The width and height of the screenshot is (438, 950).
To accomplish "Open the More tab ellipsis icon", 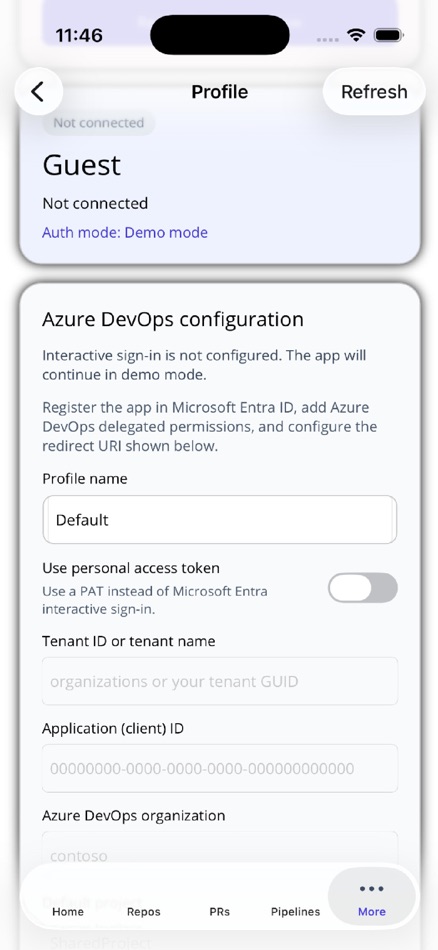I will click(x=371, y=889).
